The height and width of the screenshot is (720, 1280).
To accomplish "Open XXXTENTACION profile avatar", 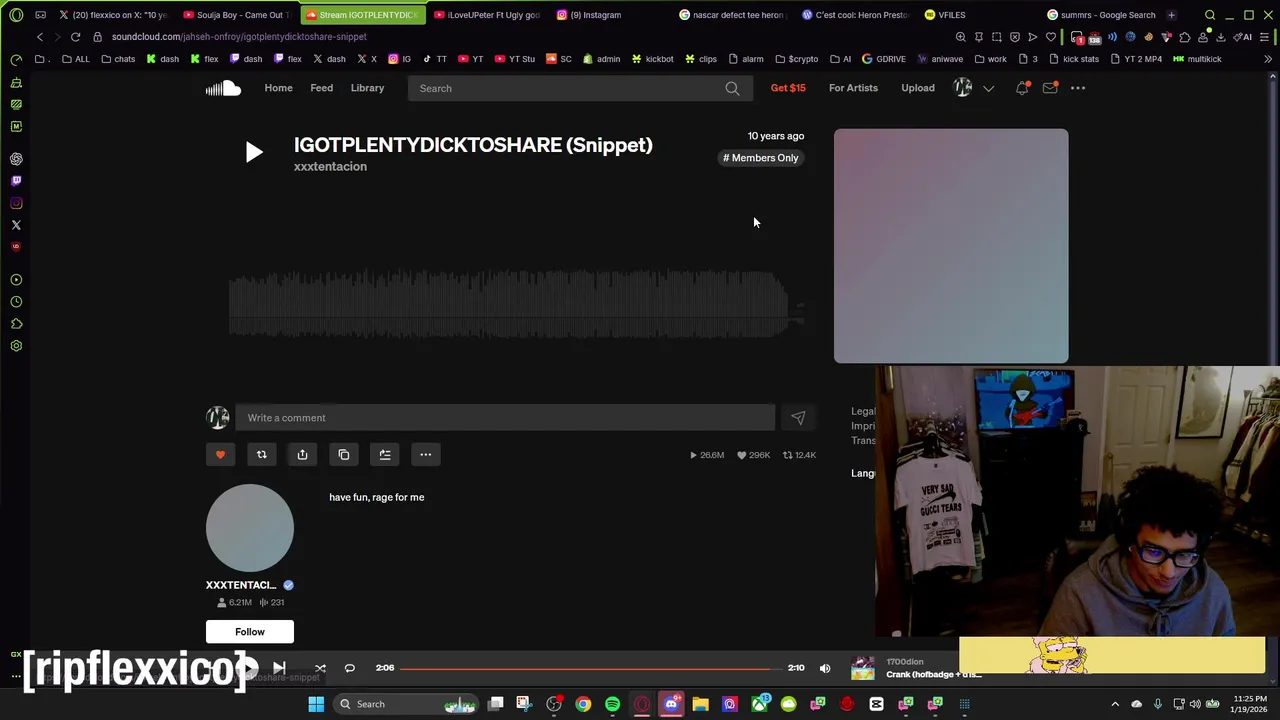I will 250,528.
